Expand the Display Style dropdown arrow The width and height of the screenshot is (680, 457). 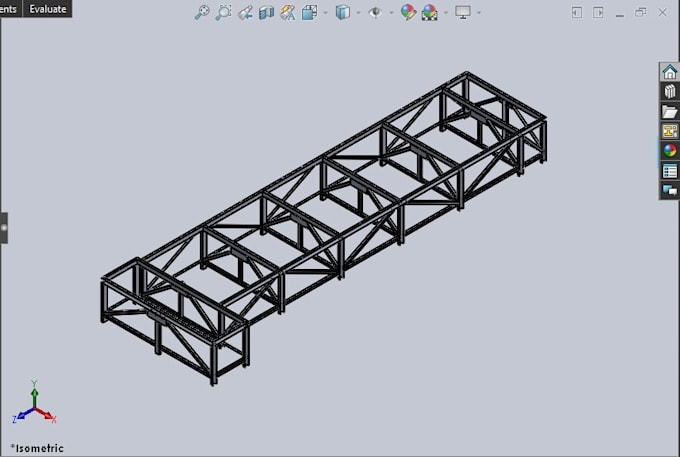pos(358,13)
